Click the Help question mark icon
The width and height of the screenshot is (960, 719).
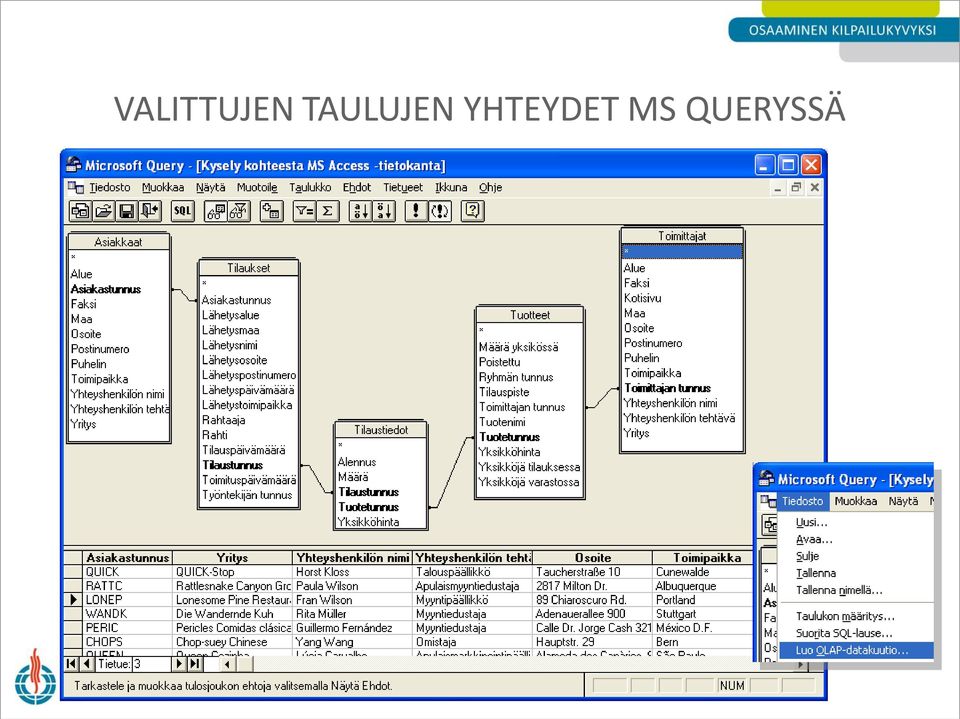click(473, 211)
